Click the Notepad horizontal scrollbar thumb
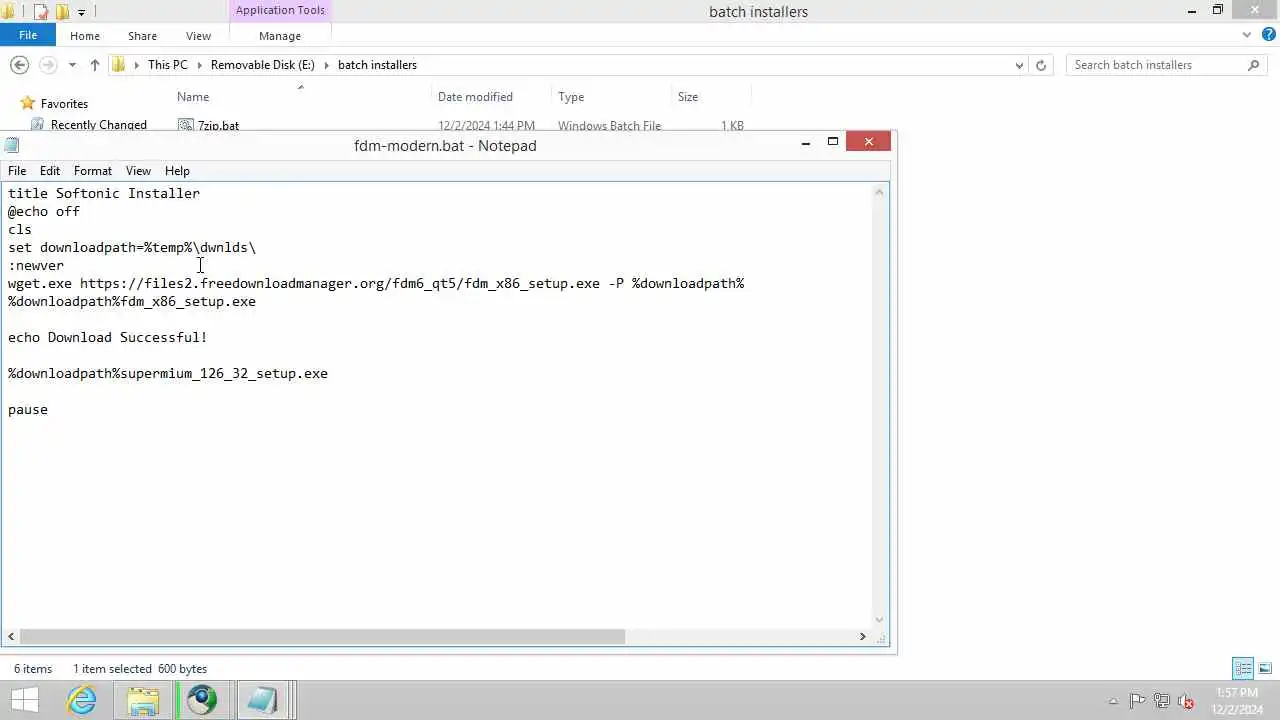The width and height of the screenshot is (1280, 720). tap(322, 636)
